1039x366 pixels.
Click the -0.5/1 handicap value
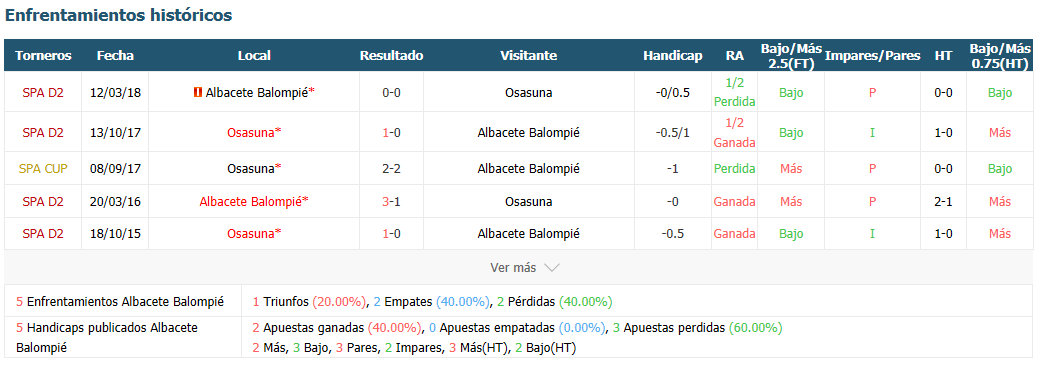click(x=673, y=133)
